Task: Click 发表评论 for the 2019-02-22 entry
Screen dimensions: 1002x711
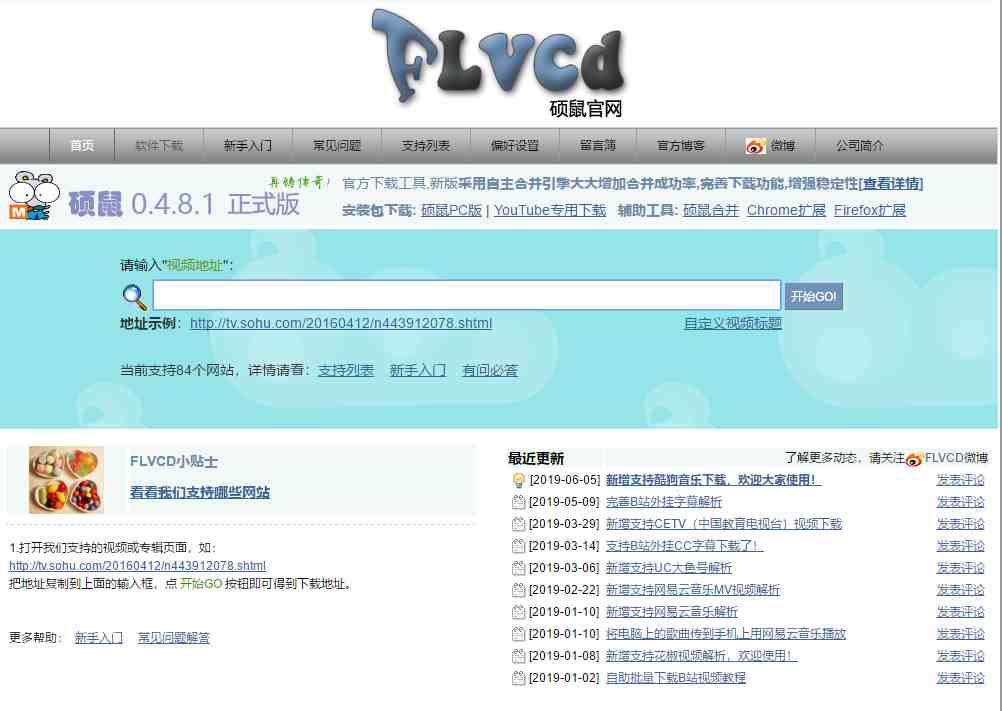Action: [960, 590]
